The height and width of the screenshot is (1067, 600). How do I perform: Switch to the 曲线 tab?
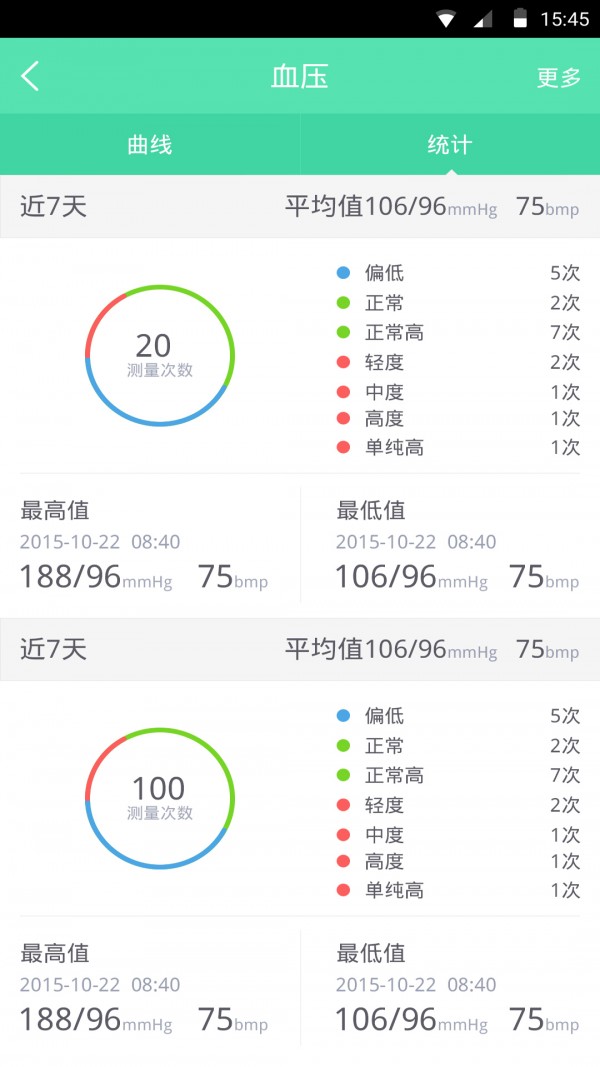coord(150,145)
